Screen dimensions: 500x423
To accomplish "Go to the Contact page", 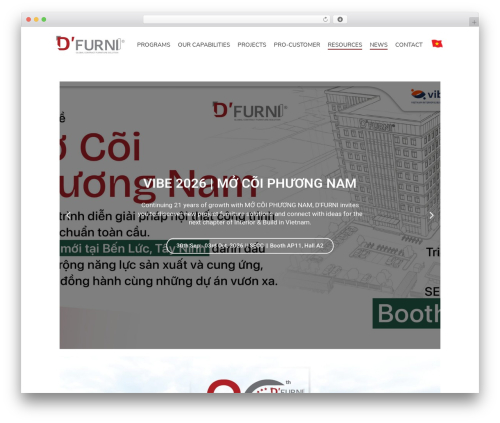I will [x=409, y=45].
